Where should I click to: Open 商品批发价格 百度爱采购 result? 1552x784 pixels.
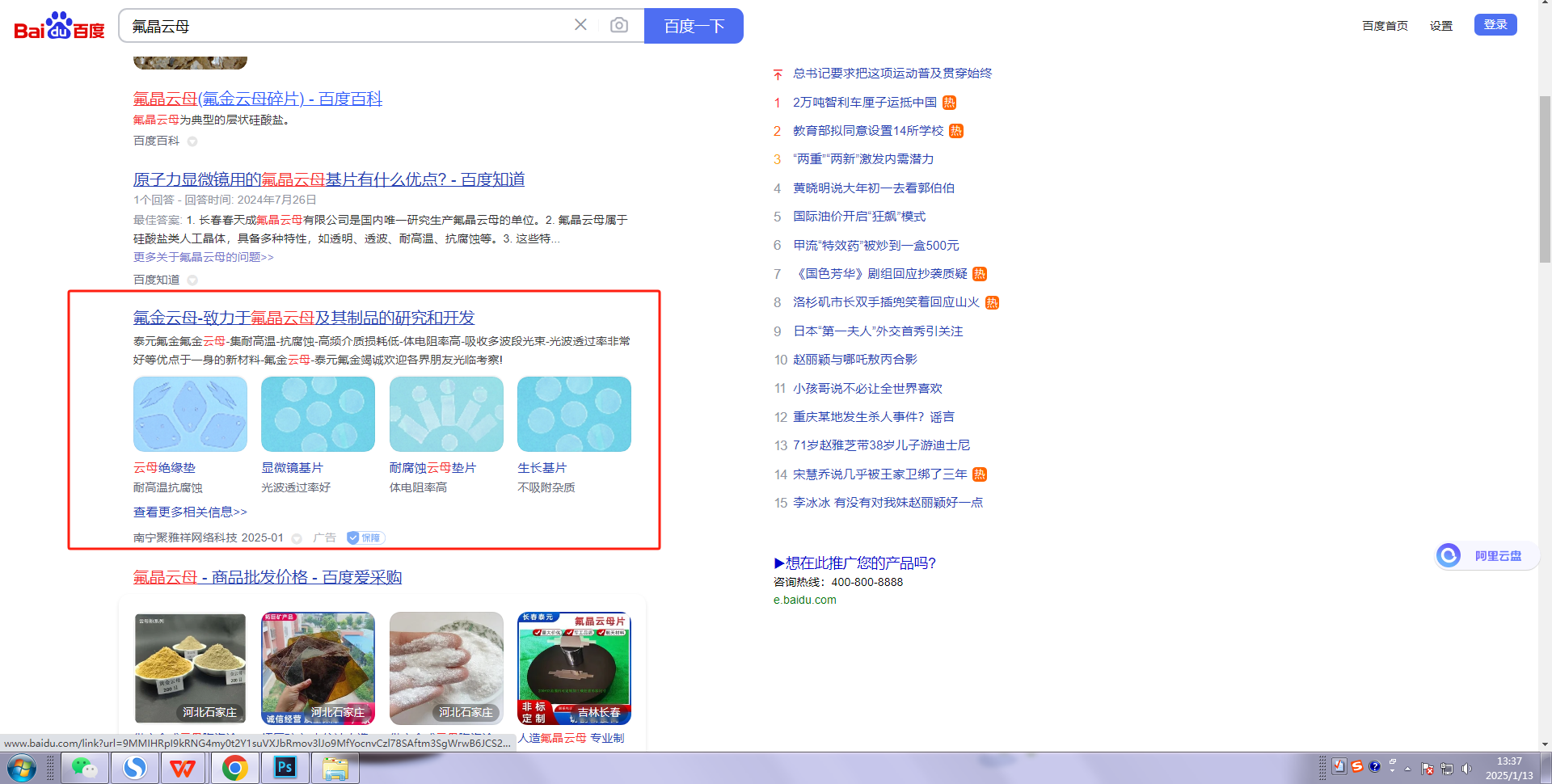268,577
